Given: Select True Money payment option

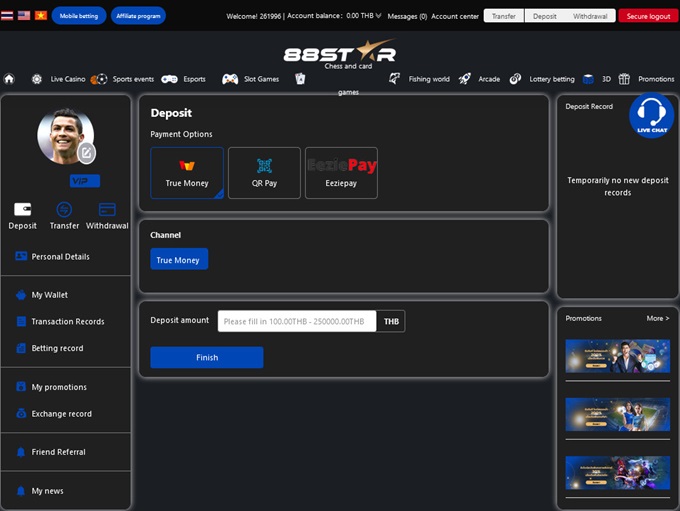Looking at the screenshot, I should point(187,173).
